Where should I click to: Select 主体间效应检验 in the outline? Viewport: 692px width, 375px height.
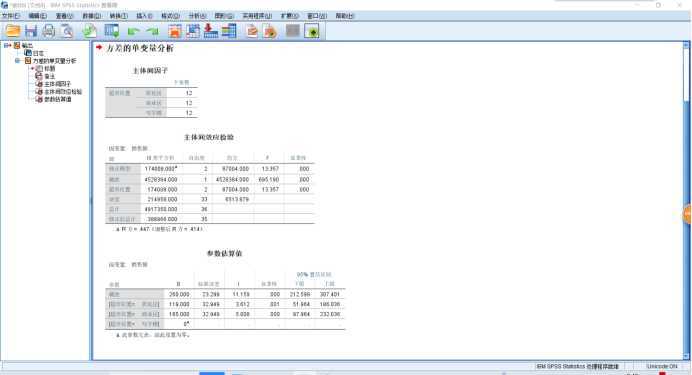point(63,92)
